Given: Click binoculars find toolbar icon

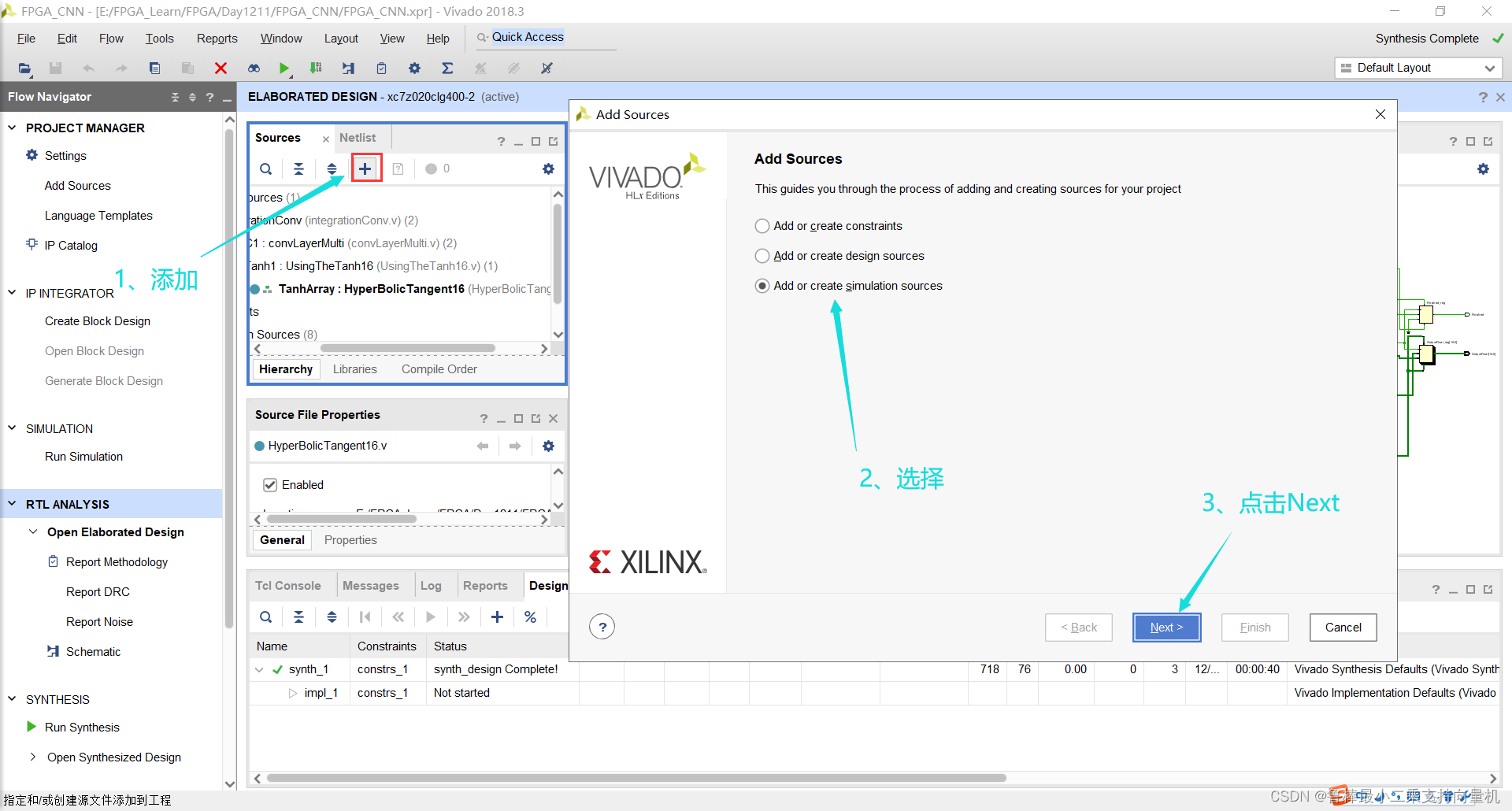Looking at the screenshot, I should click(254, 69).
